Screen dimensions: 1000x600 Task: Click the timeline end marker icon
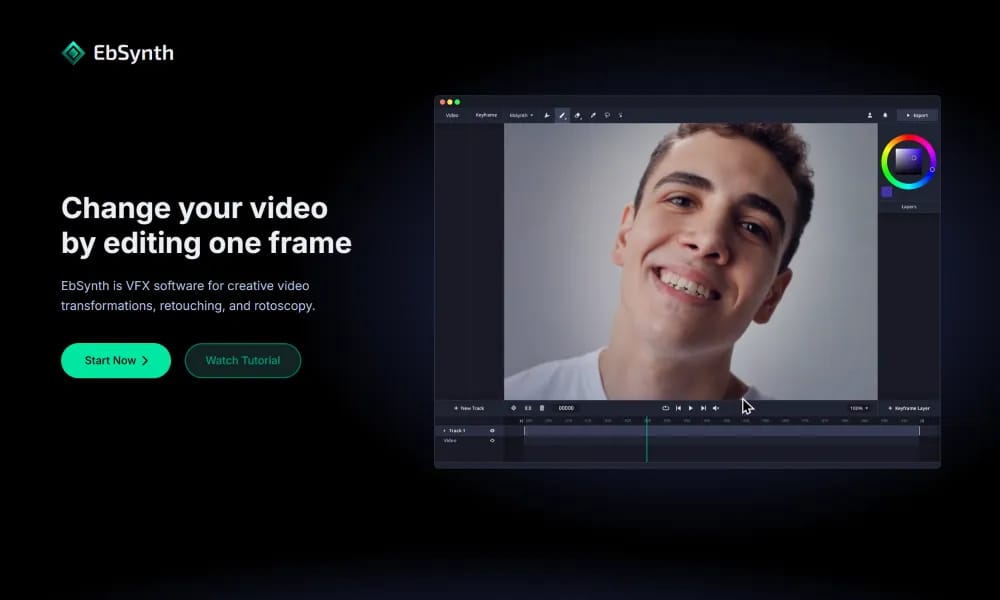coord(922,421)
